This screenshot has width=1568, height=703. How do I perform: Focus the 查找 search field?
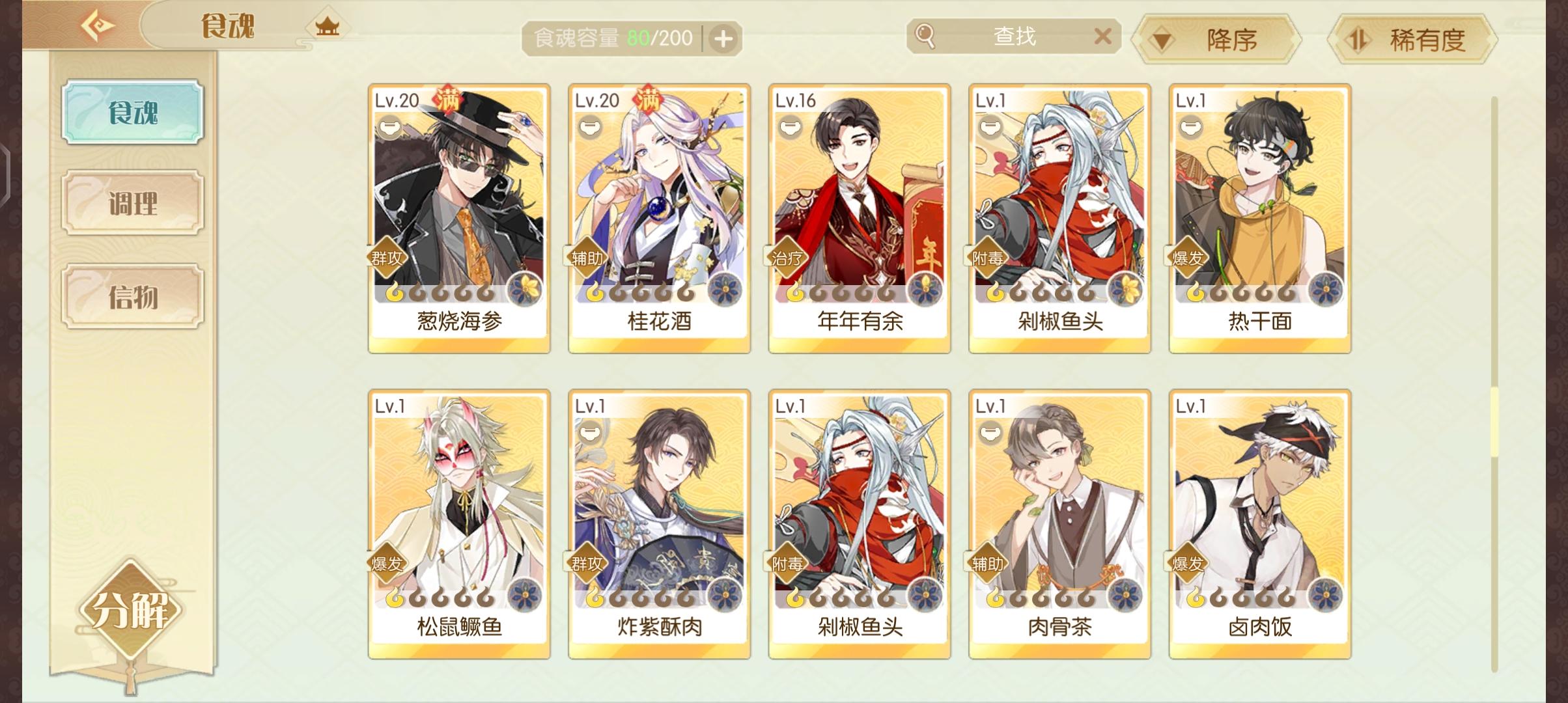coord(1014,36)
